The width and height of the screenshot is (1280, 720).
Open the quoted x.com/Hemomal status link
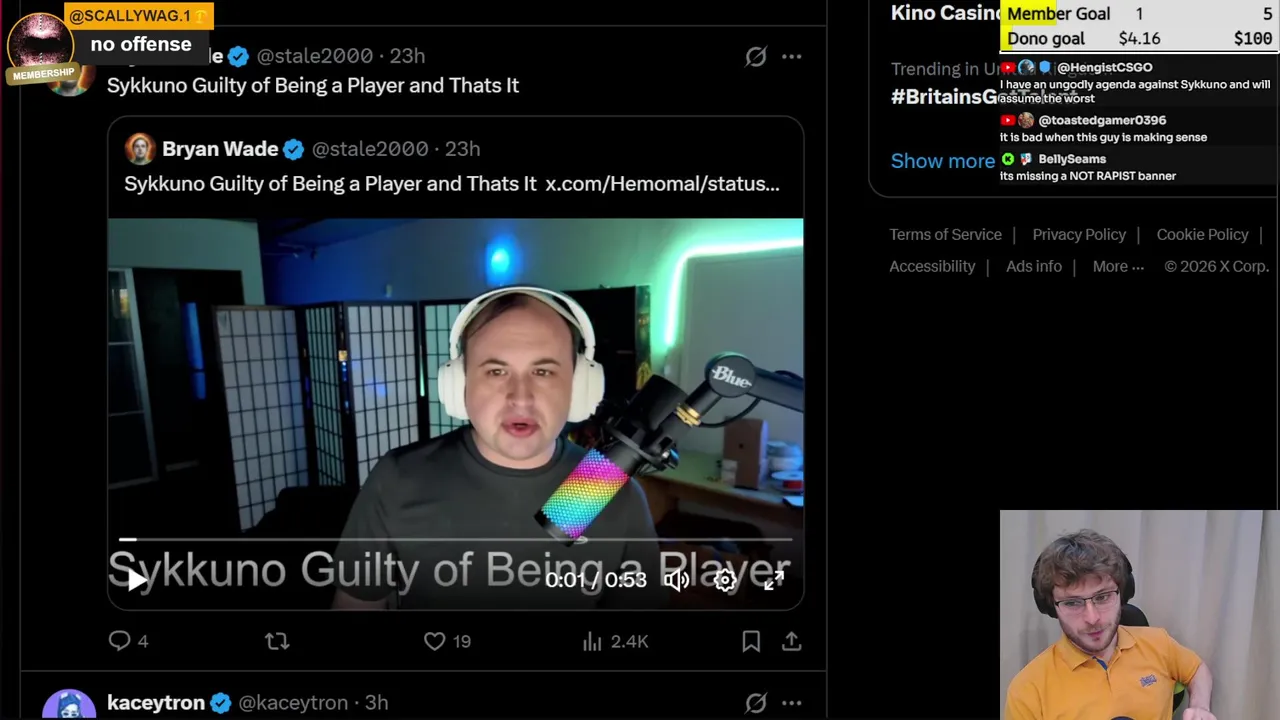pos(662,183)
